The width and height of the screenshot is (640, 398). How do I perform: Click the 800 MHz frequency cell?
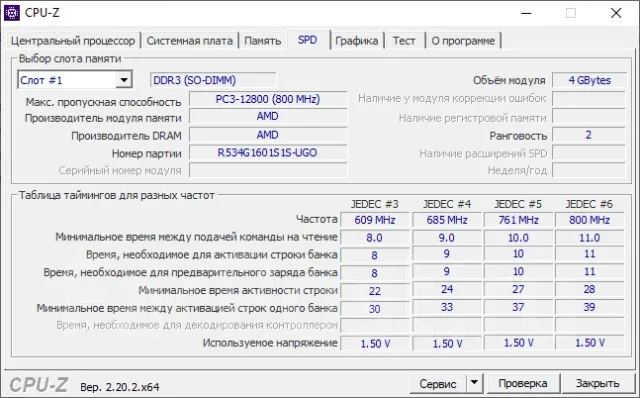[589, 220]
